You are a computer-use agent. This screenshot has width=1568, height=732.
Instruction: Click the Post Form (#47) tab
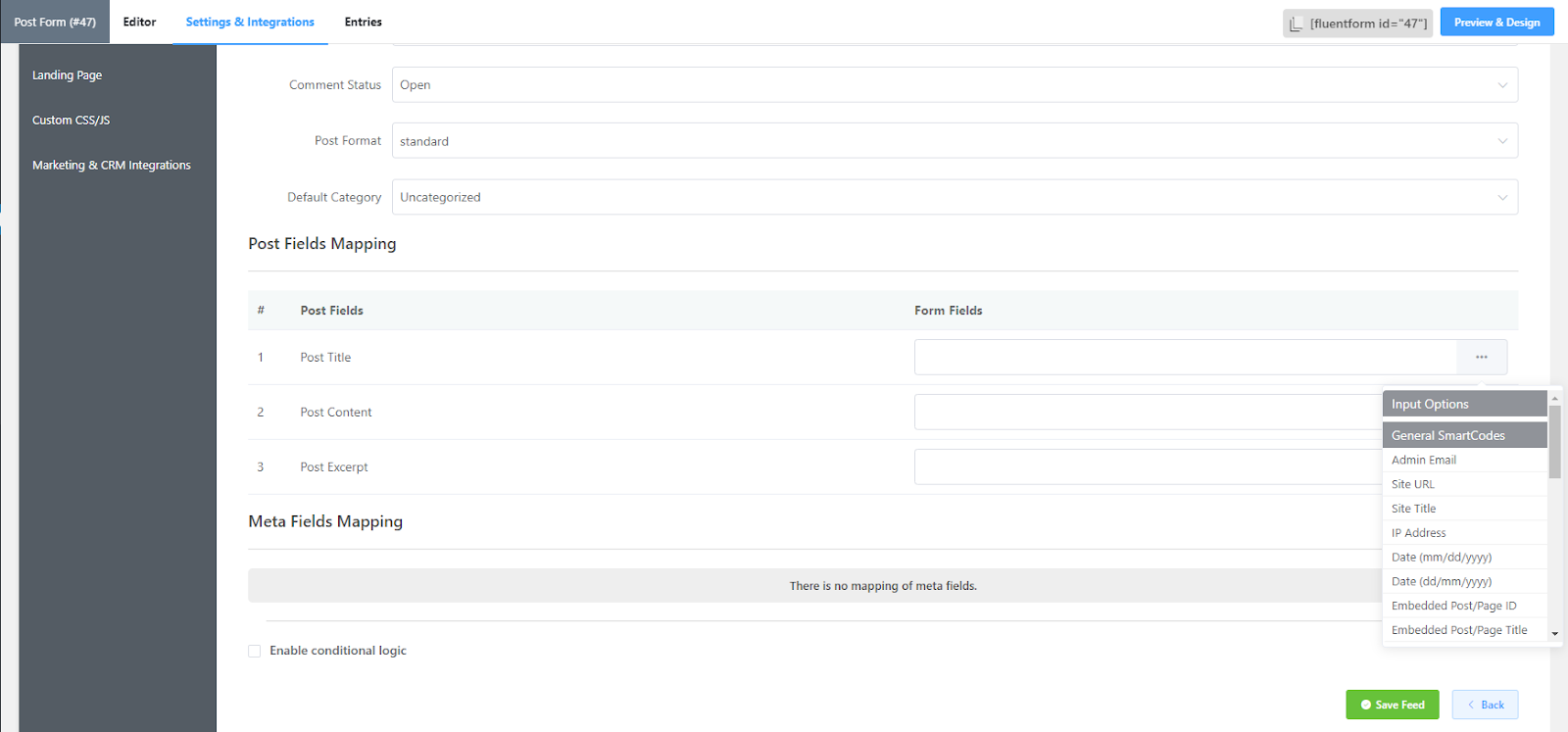(55, 22)
